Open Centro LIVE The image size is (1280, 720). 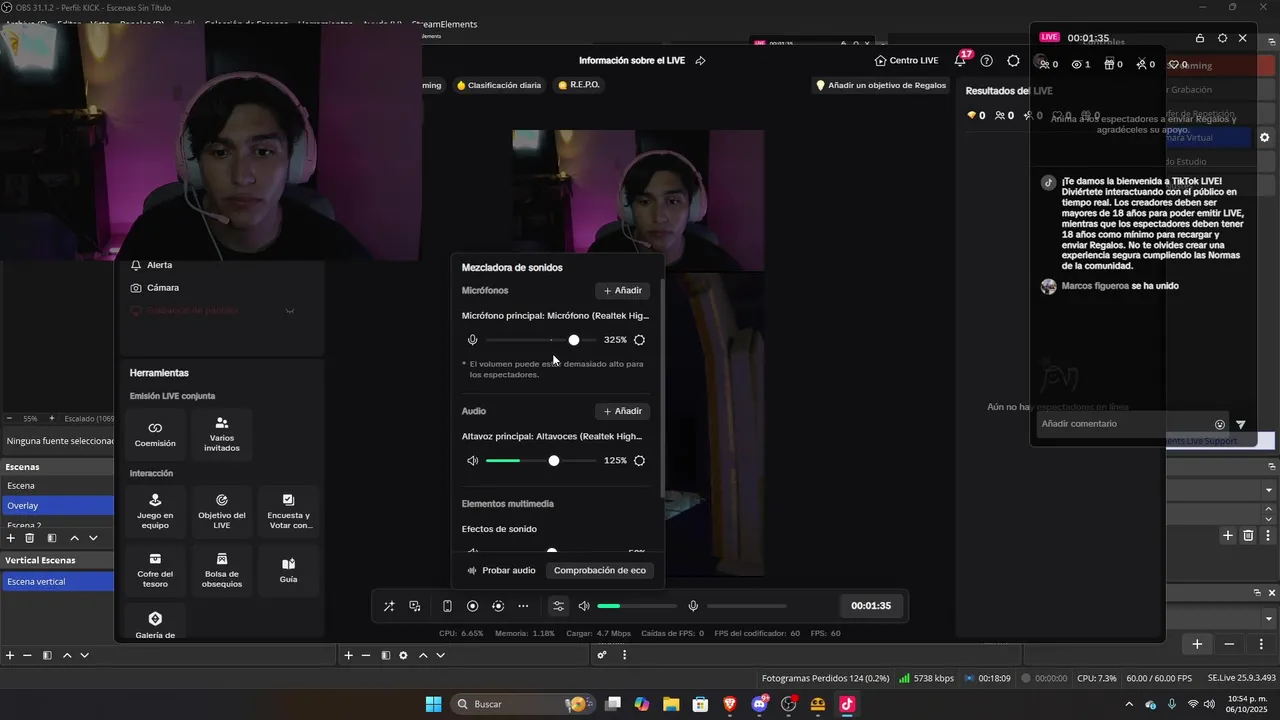pos(906,61)
